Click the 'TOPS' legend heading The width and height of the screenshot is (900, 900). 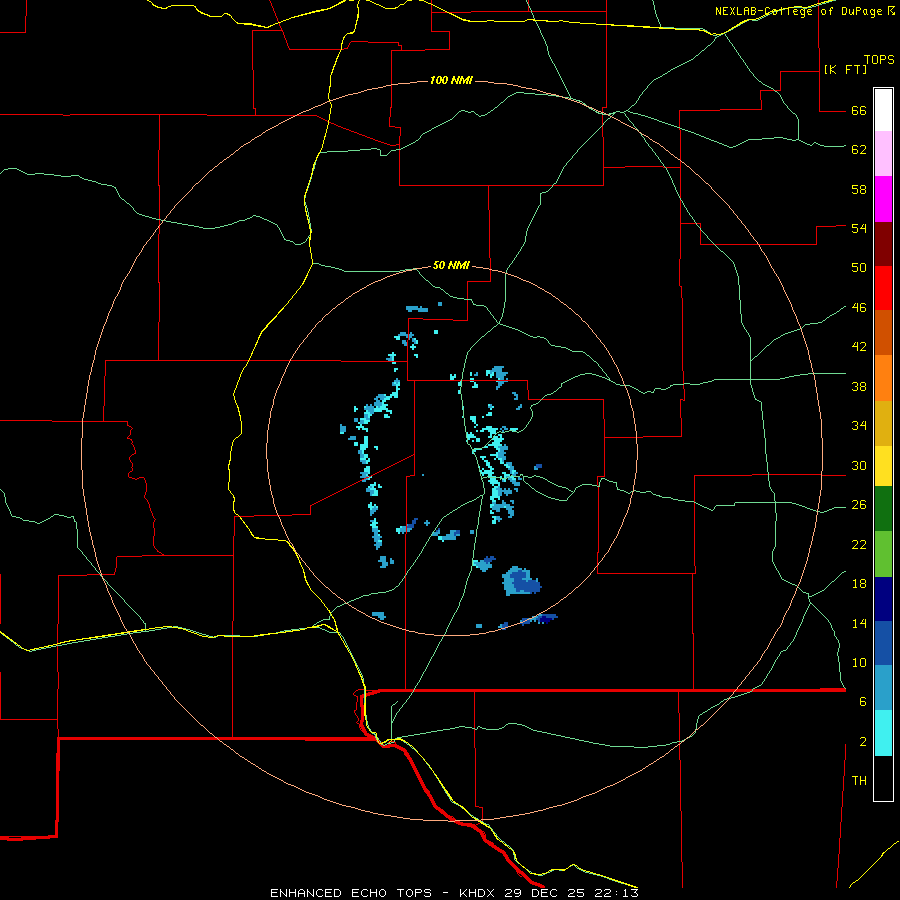[879, 59]
